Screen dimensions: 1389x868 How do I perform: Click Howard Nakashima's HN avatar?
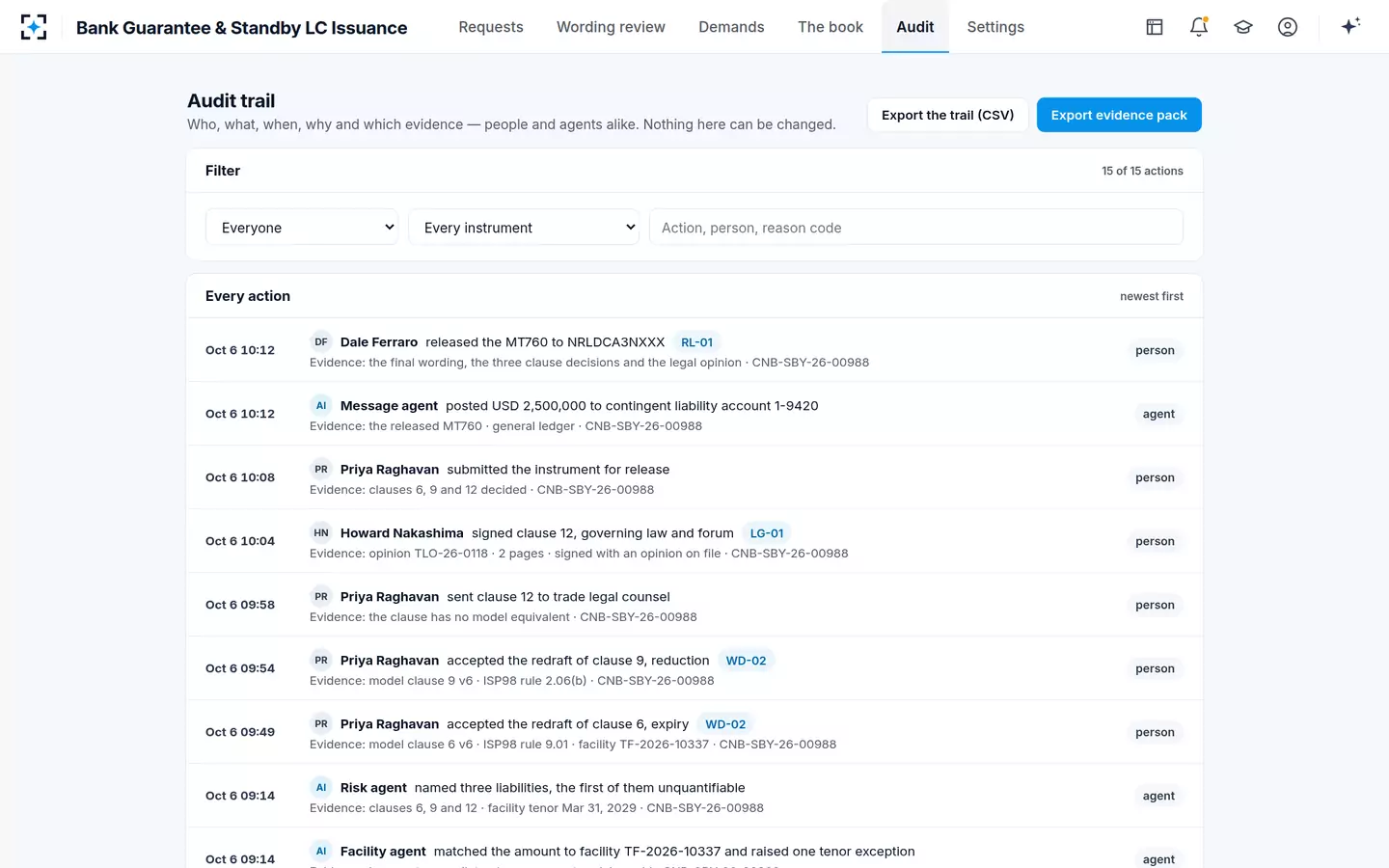coord(321,532)
